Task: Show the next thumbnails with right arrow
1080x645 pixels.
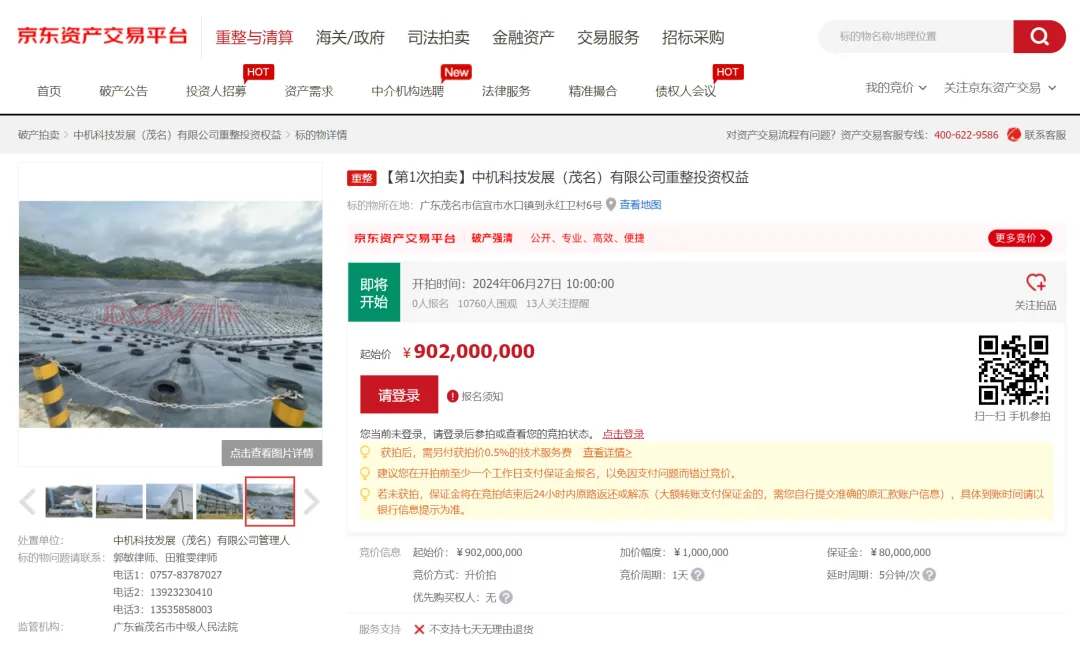Action: click(311, 502)
